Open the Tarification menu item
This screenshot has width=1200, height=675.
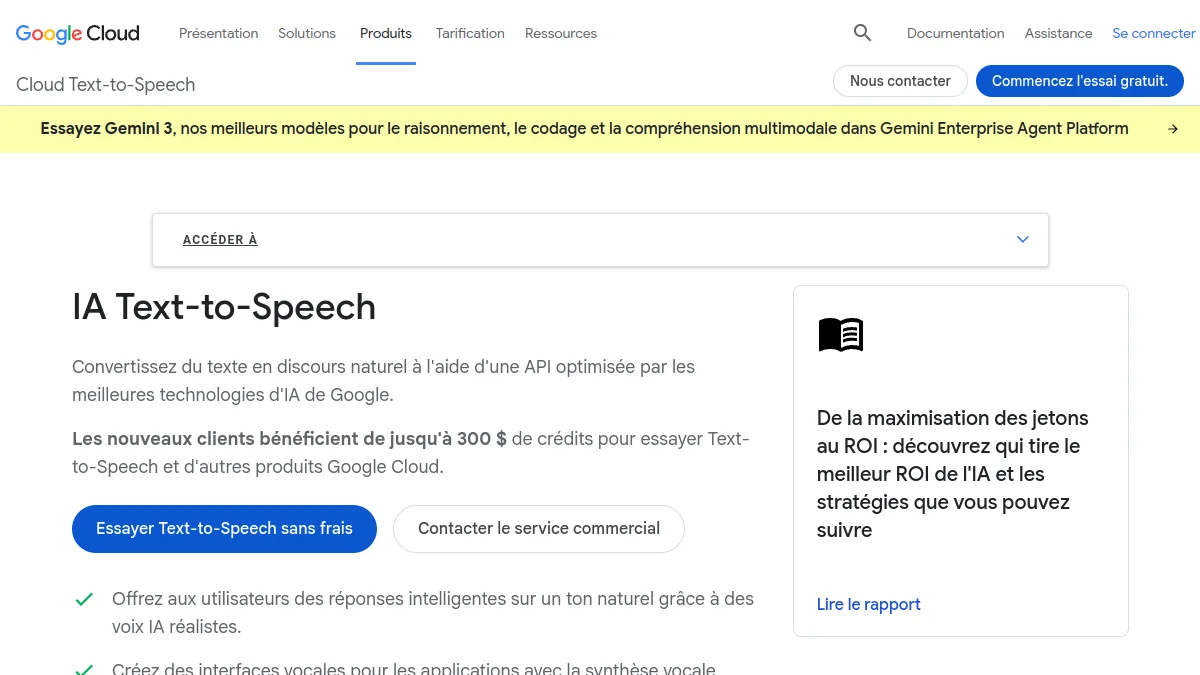point(470,33)
